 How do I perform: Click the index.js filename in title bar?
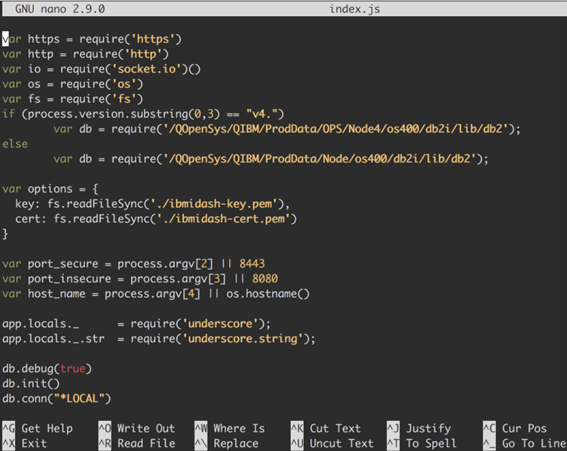(354, 9)
